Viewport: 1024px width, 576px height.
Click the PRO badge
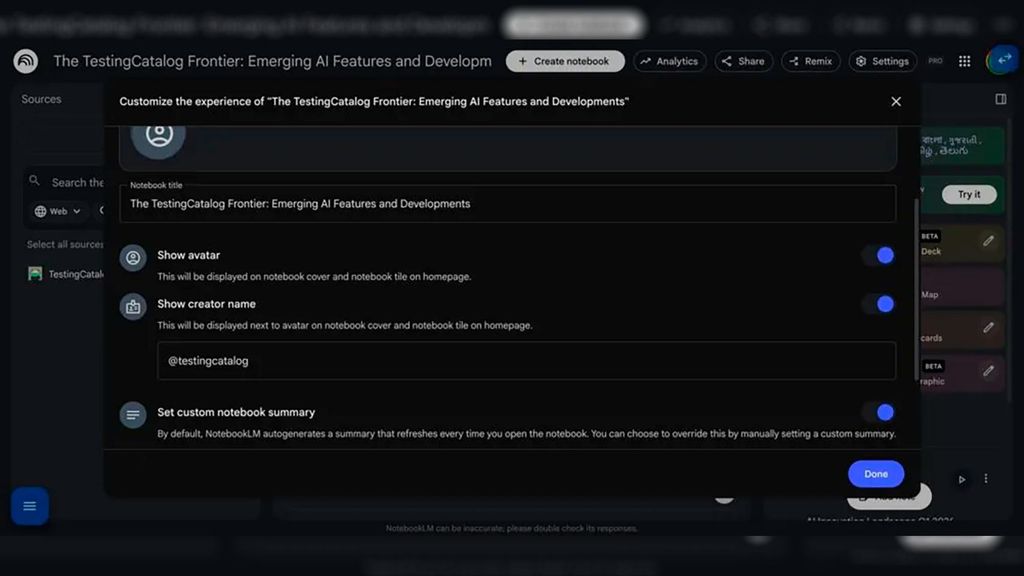[x=935, y=61]
